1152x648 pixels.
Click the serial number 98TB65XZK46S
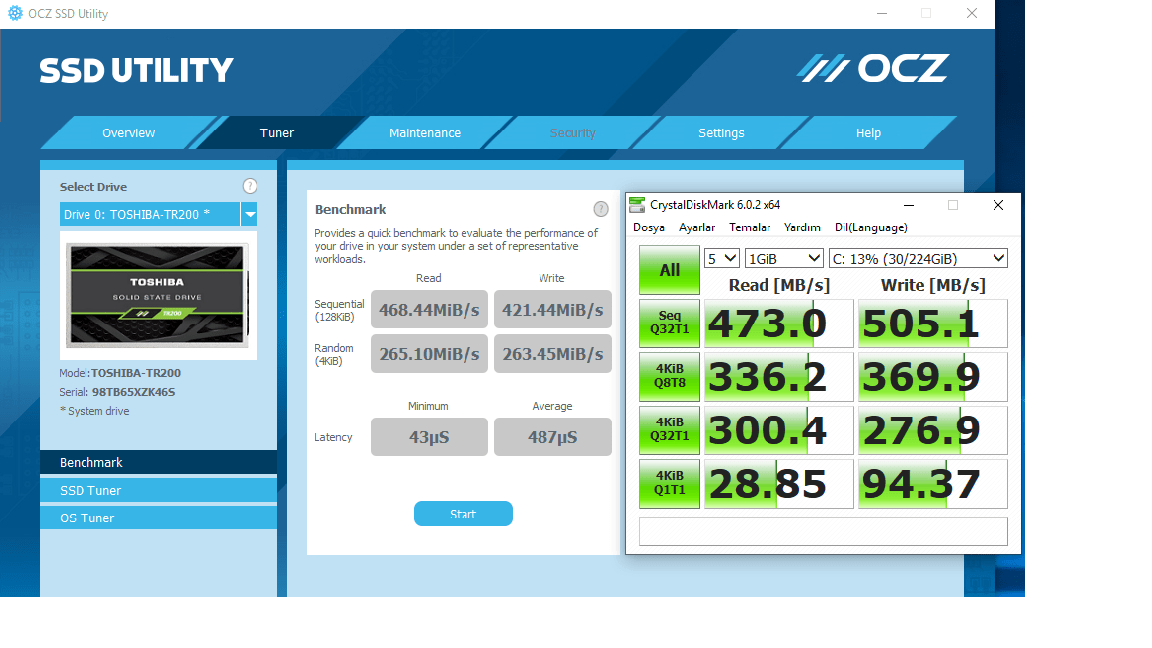click(133, 392)
